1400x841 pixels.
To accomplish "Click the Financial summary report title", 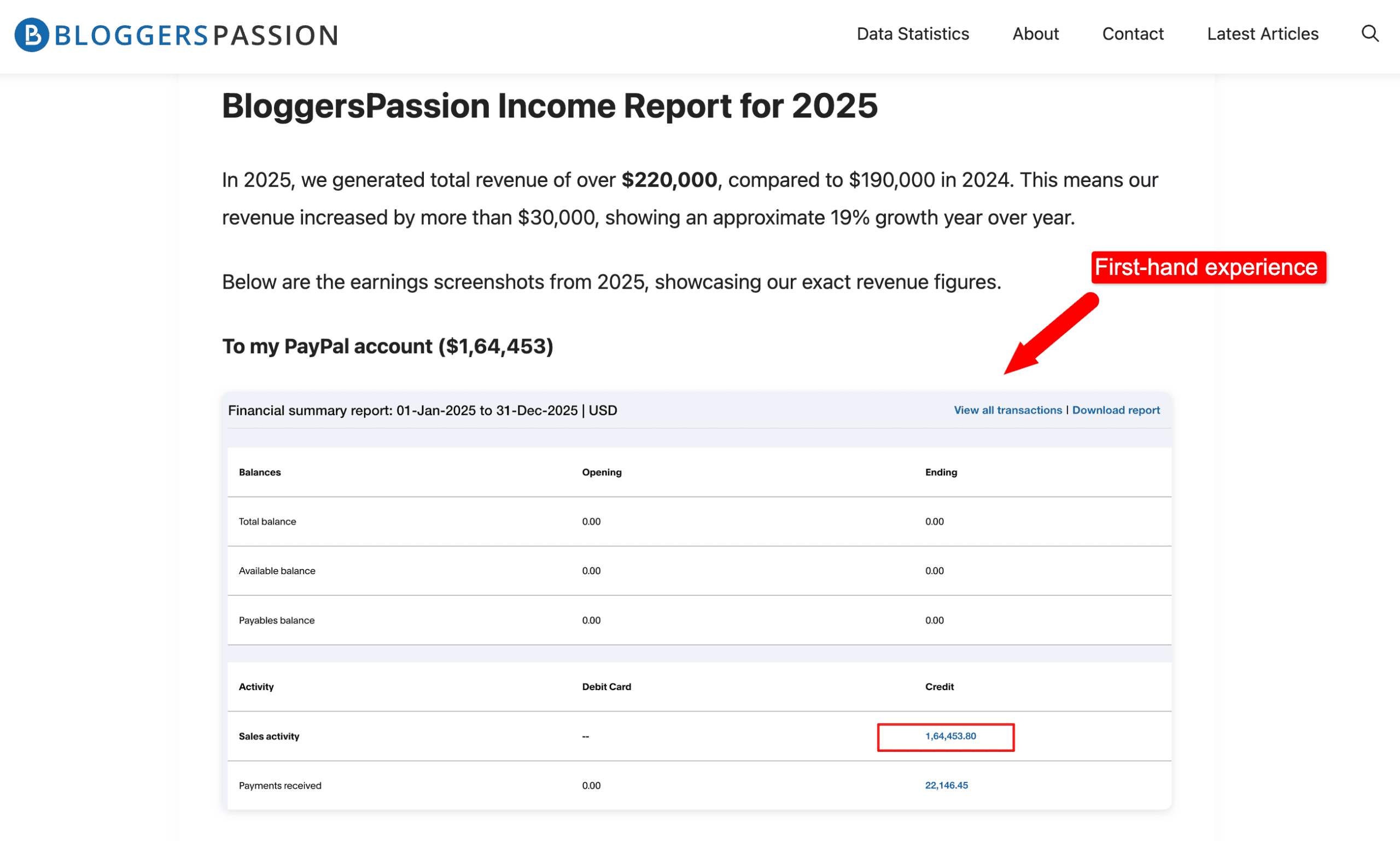I will click(x=422, y=410).
